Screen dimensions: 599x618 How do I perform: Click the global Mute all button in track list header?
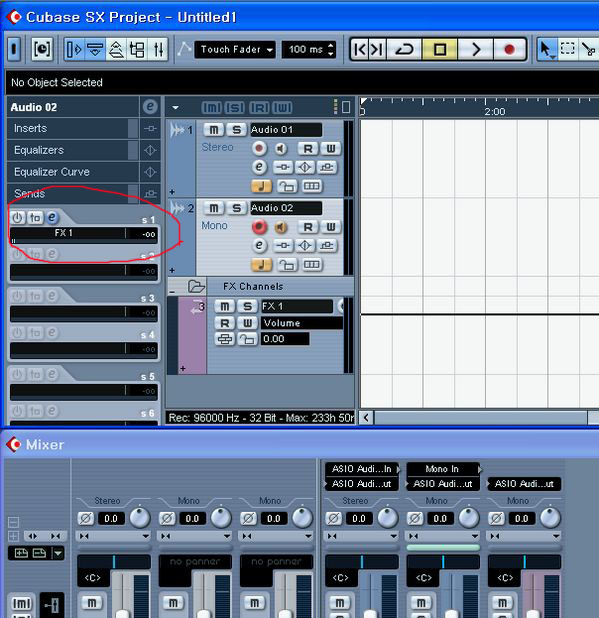(212, 108)
